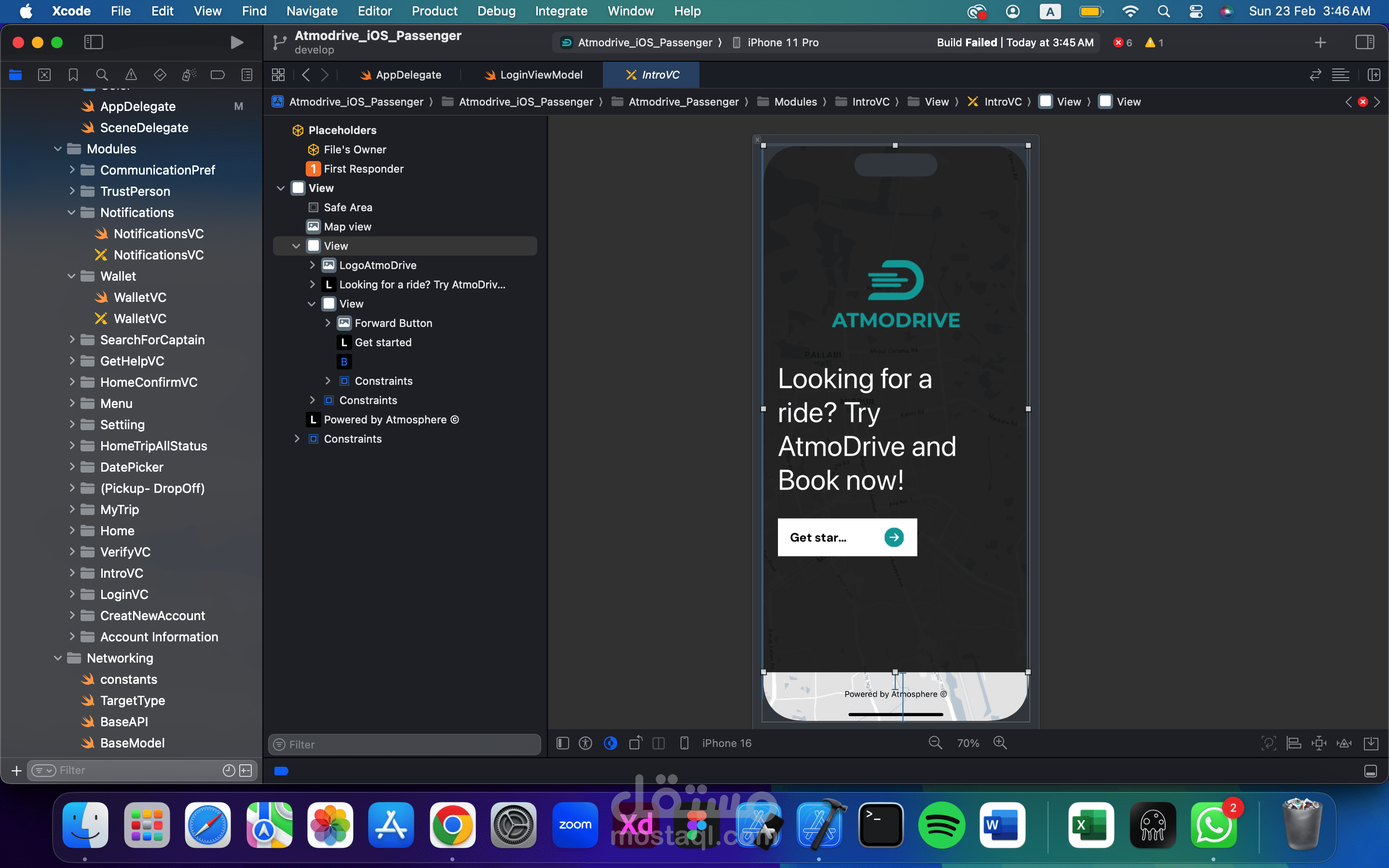The height and width of the screenshot is (868, 1389).
Task: Change the canvas device orientation
Action: coord(635,744)
